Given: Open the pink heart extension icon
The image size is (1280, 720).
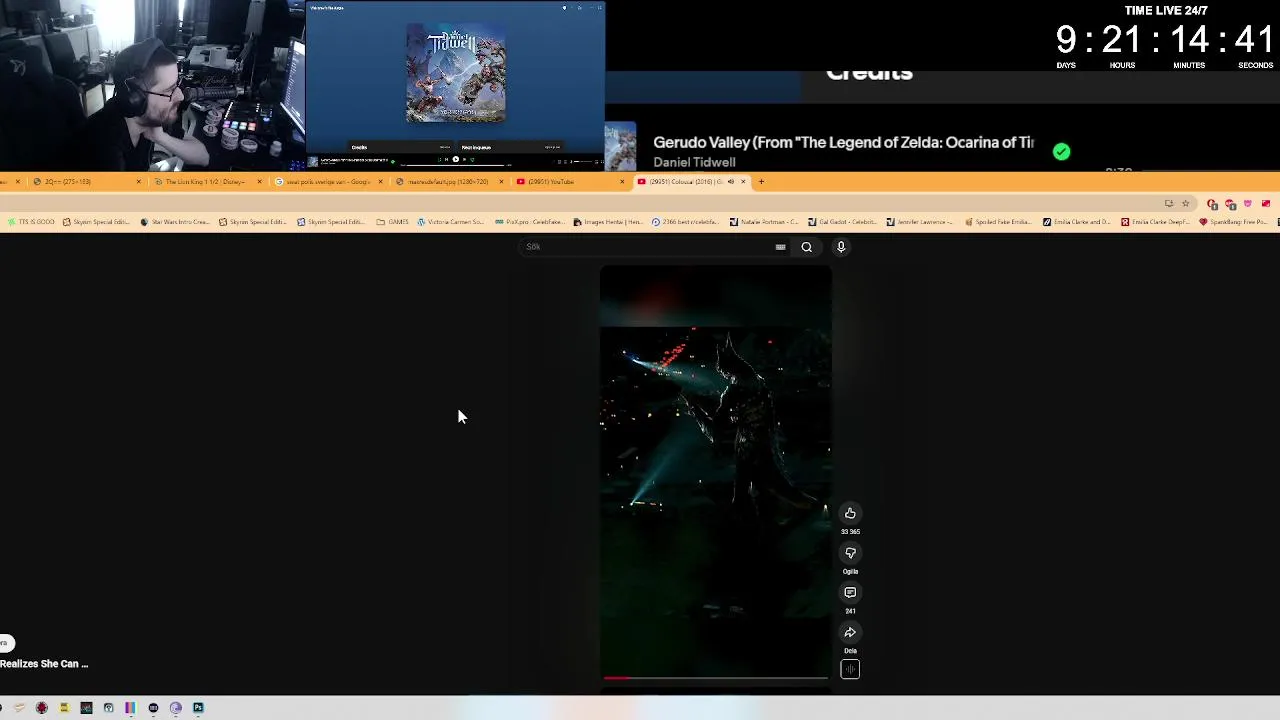Looking at the screenshot, I should click(1247, 204).
